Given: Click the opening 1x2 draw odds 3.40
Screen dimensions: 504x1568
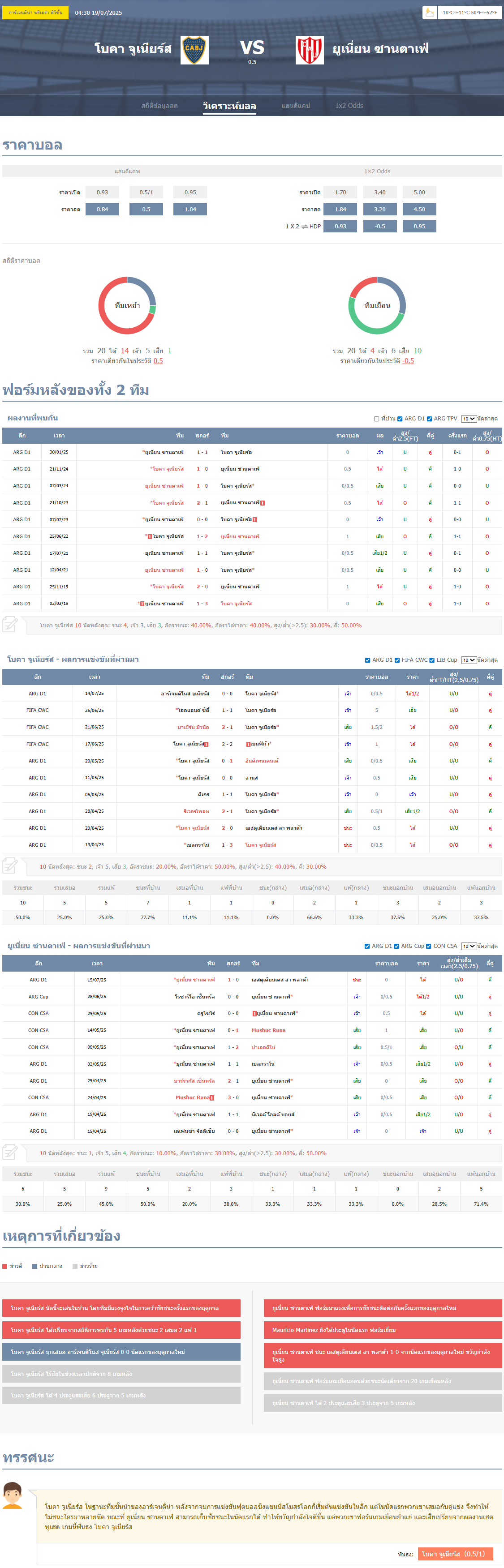Looking at the screenshot, I should (x=380, y=193).
